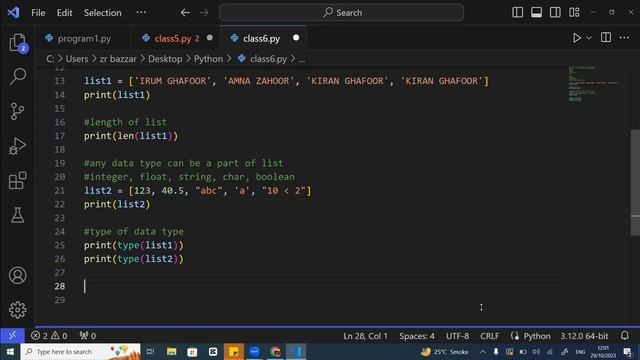
Task: Click the comment '#length of list'
Action: [x=125, y=122]
